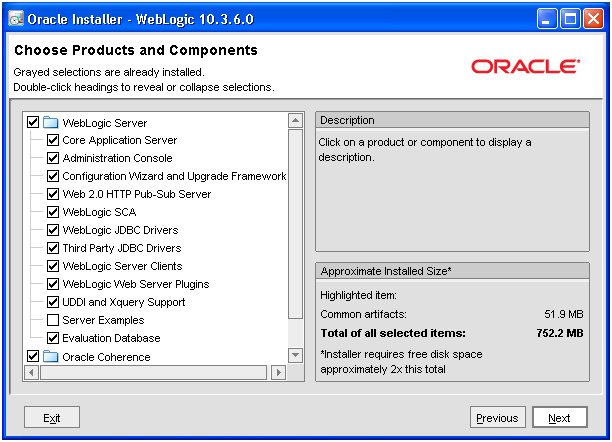Close the Oracle Installer window
612x442 pixels.
pos(593,19)
